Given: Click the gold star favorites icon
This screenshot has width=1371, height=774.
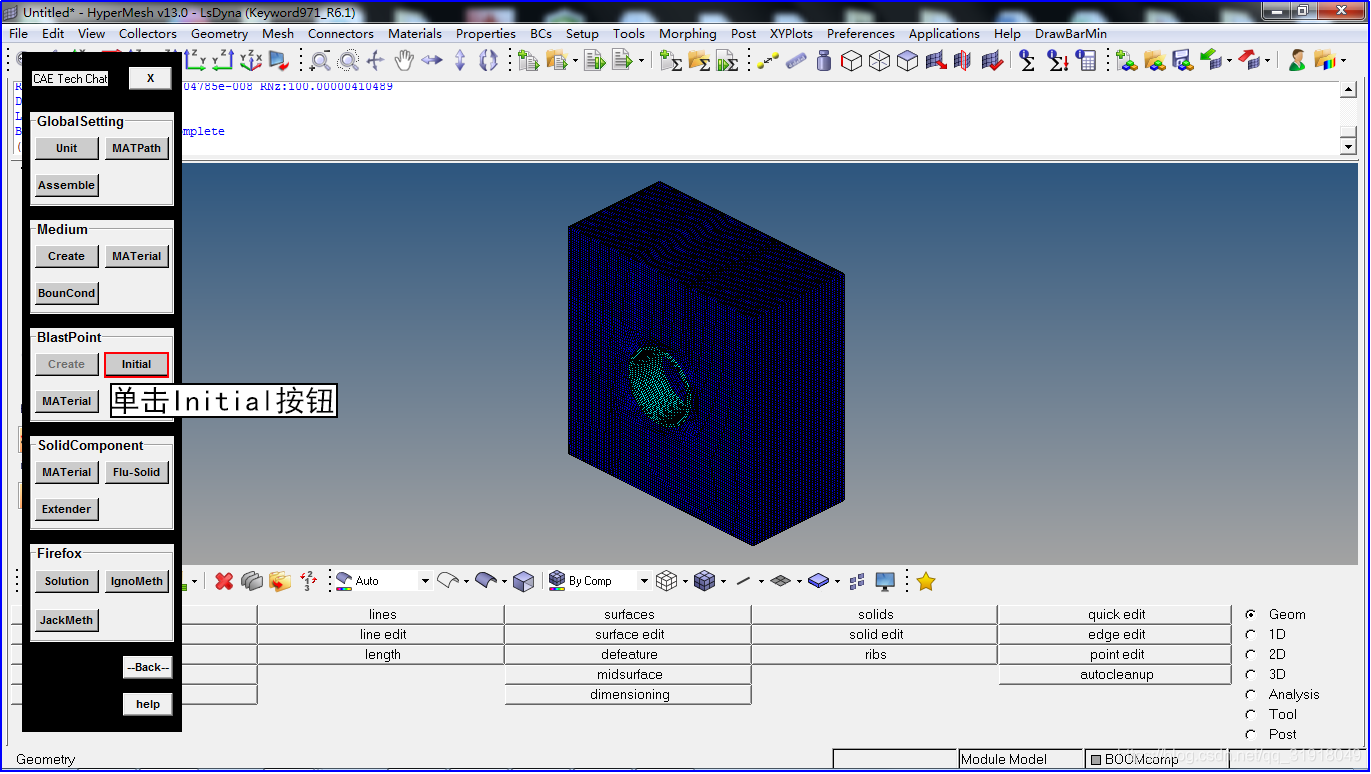Looking at the screenshot, I should coord(926,581).
